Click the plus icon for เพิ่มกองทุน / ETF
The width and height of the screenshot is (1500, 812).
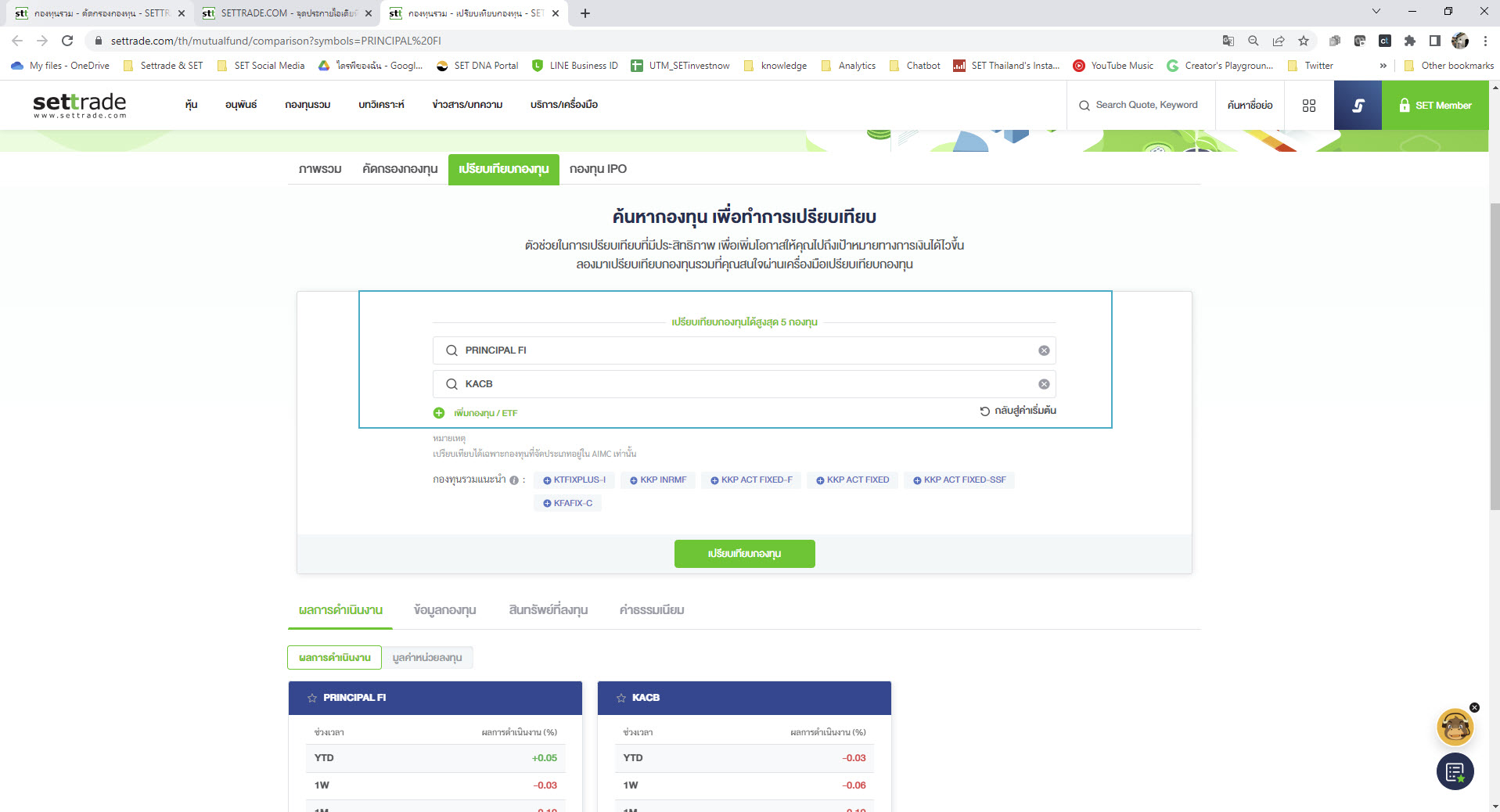[438, 412]
